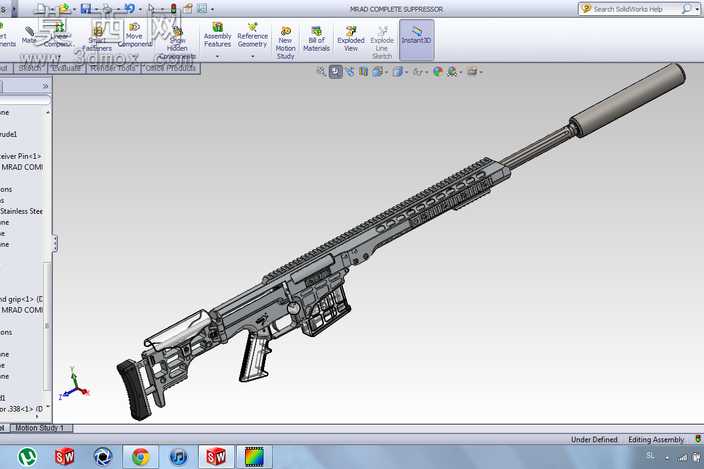
Task: Open the Motion Study 1 tab
Action: coord(40,428)
